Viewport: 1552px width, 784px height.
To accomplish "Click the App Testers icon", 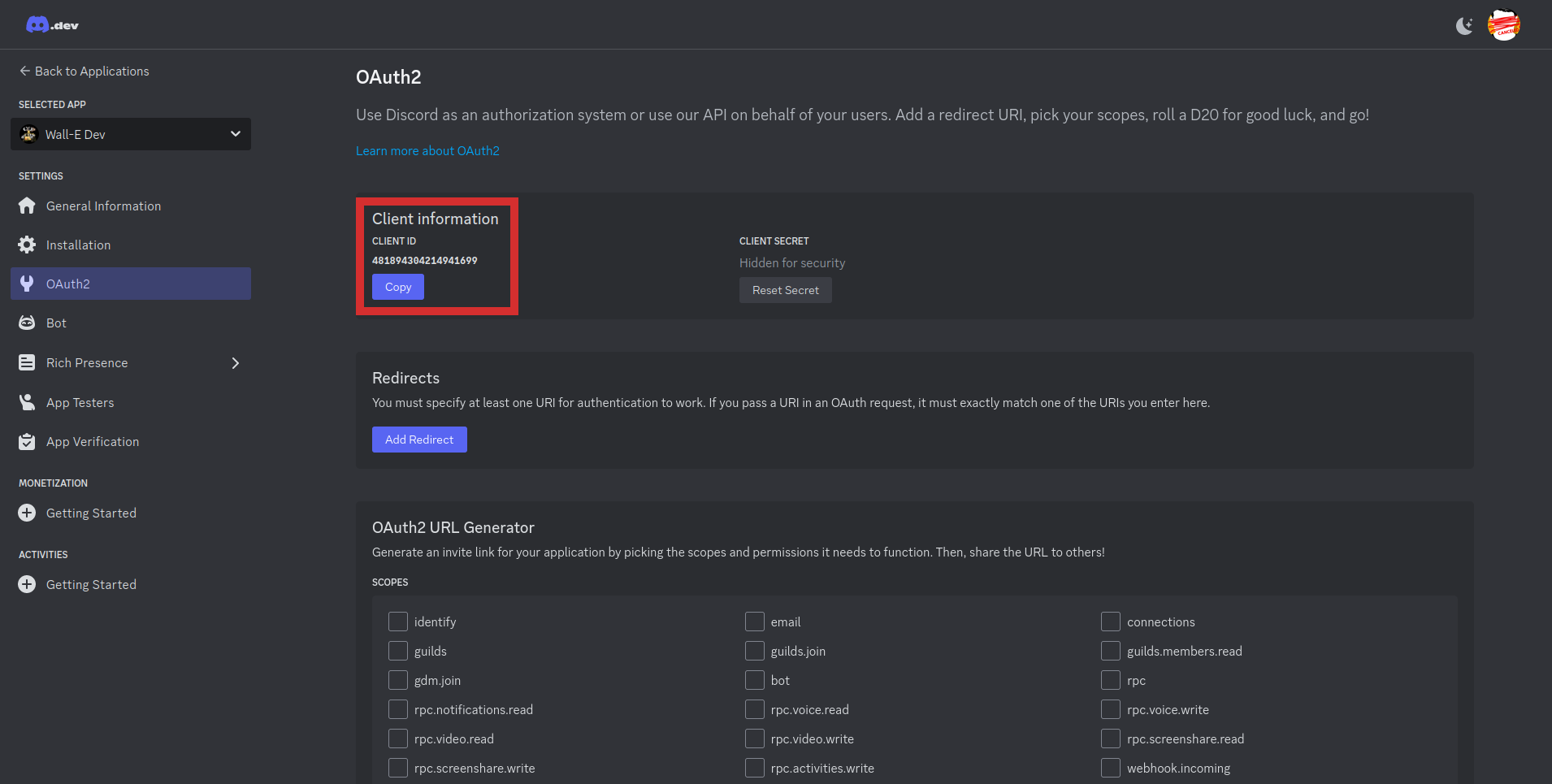I will tap(27, 402).
